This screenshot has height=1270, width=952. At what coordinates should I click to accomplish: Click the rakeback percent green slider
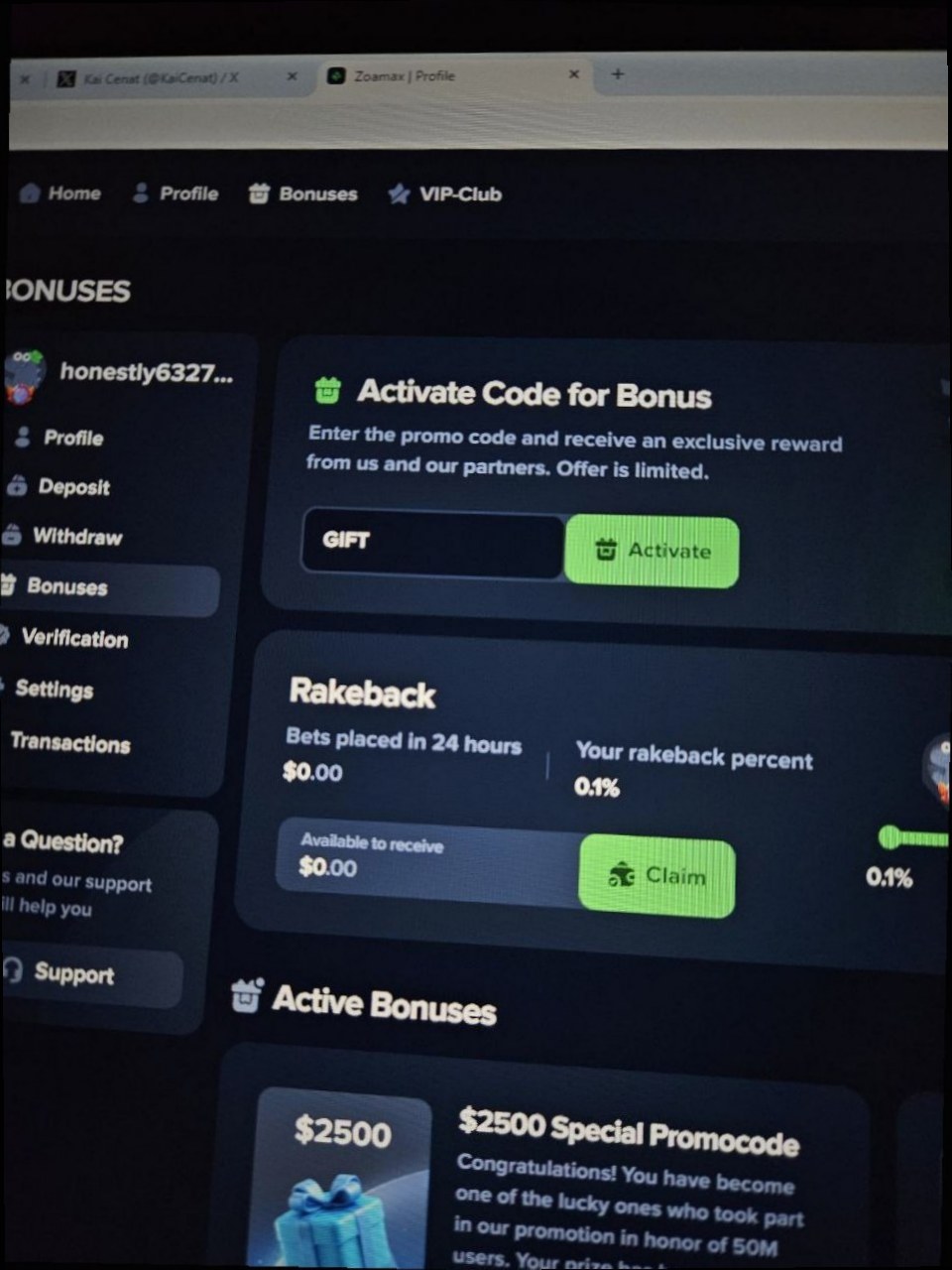(x=914, y=838)
